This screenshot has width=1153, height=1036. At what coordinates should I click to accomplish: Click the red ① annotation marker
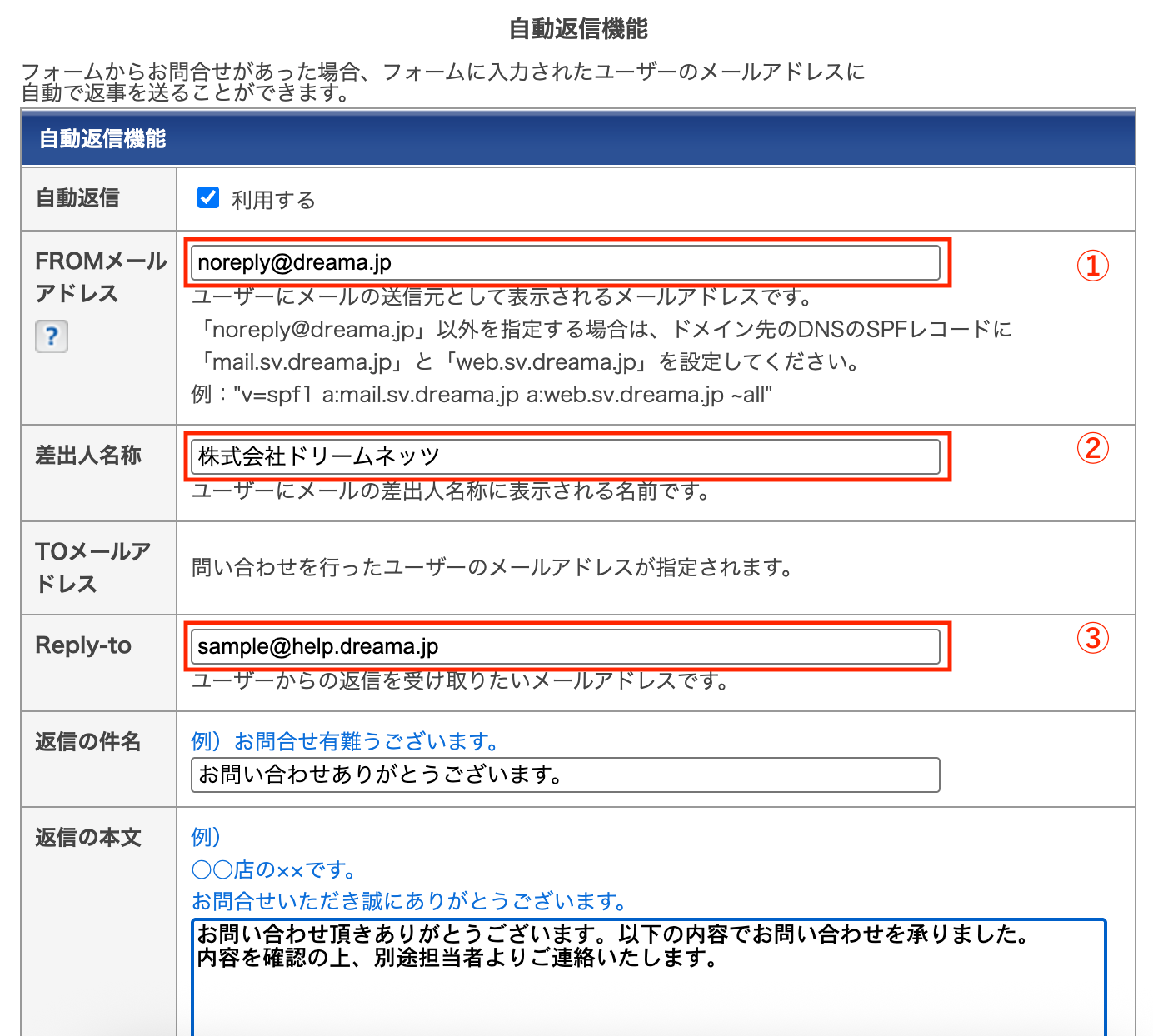pos(1094,265)
